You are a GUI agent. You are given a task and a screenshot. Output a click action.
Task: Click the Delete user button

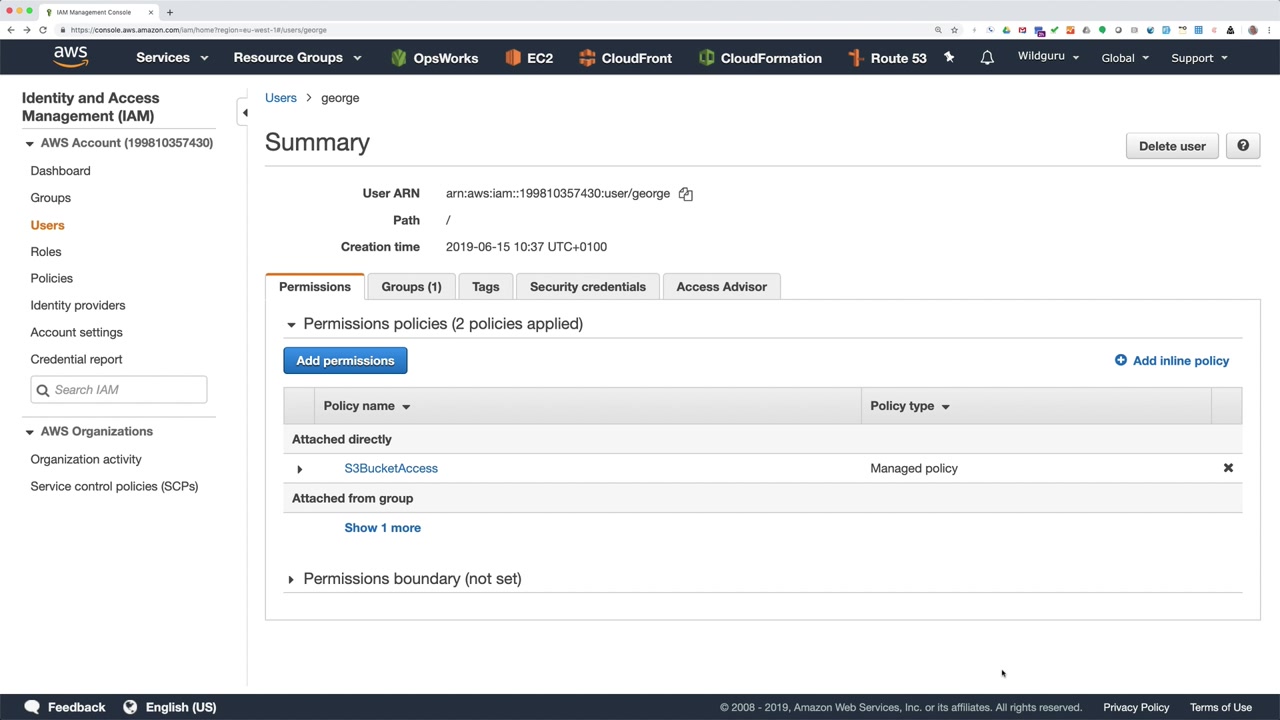1172,146
